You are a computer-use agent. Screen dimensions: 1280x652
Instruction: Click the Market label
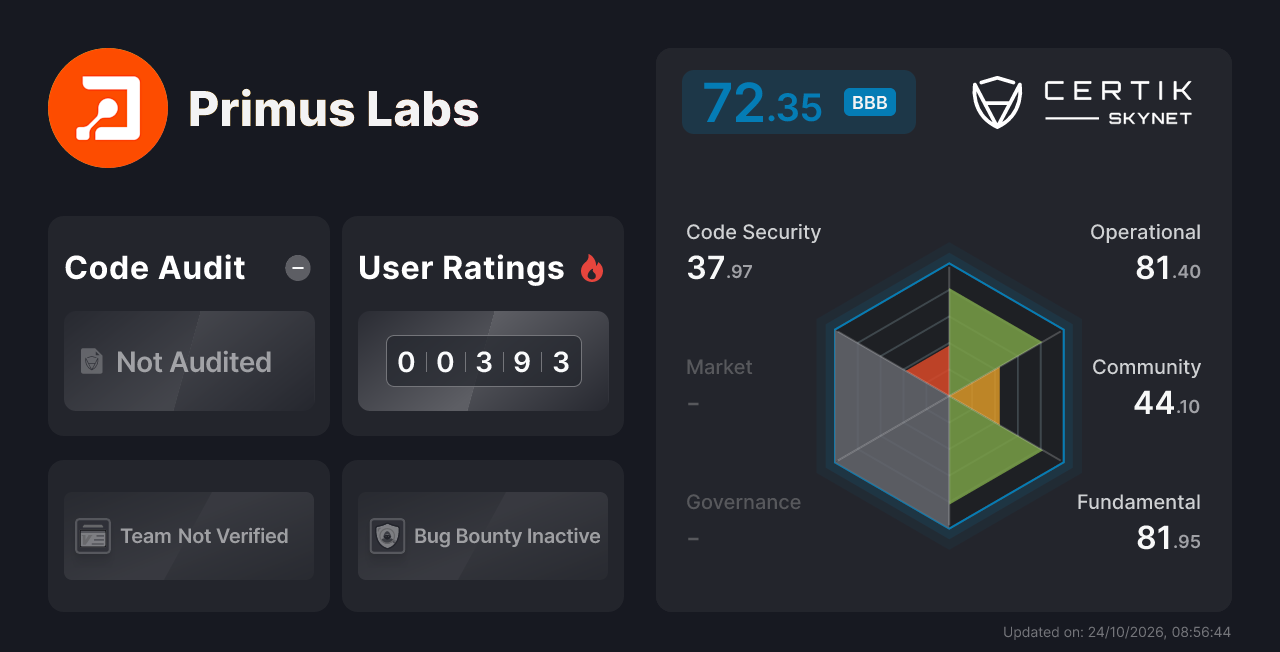click(x=719, y=367)
